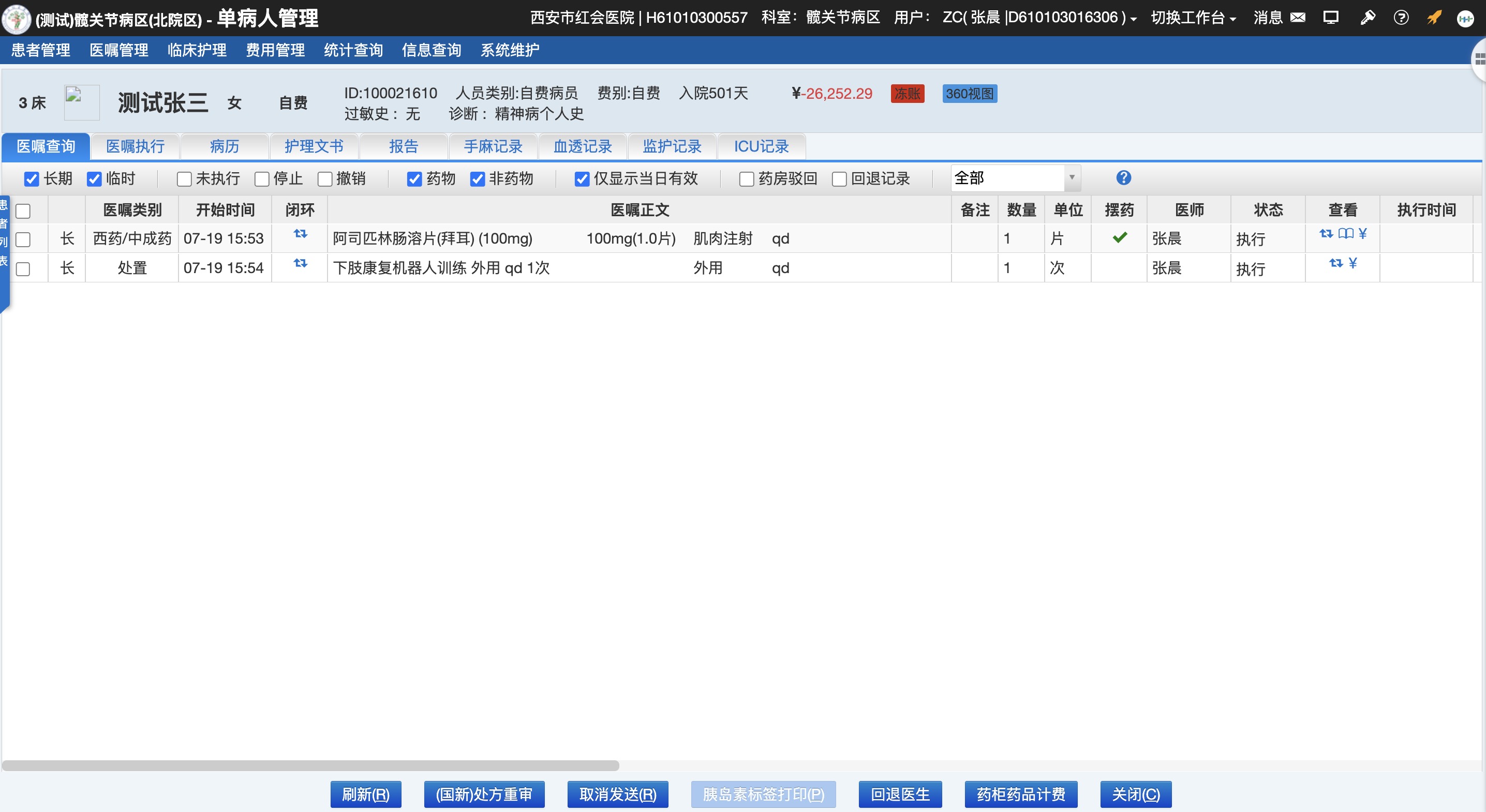The image size is (1486, 812).
Task: Click the 药柜药品计费 button
Action: tap(1021, 795)
